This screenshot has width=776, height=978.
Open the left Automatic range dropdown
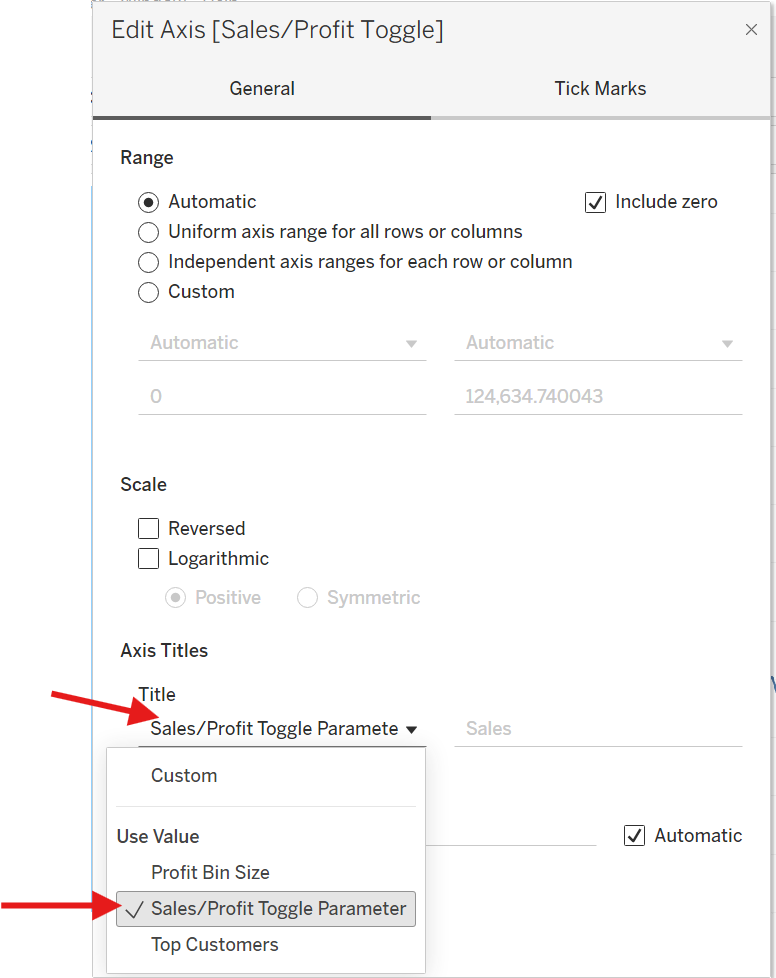282,343
